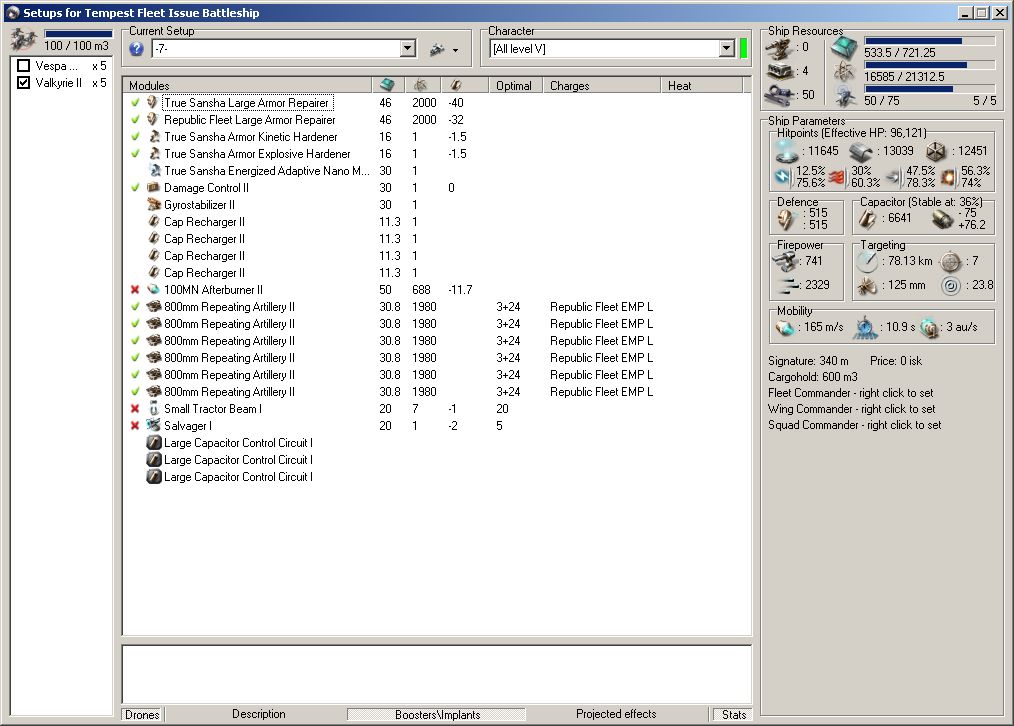Screen dimensions: 1014x726
Task: Open the Stats tab
Action: (x=734, y=714)
